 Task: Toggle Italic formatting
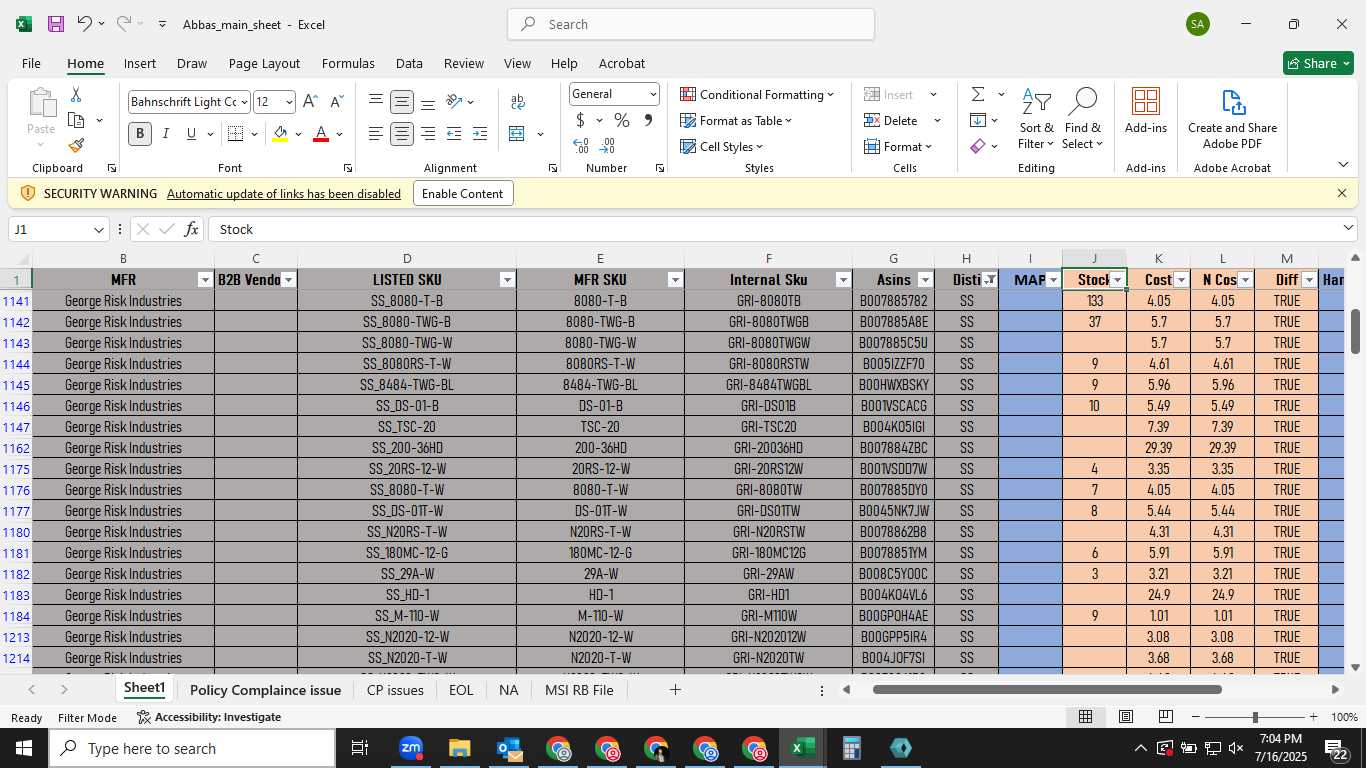[x=166, y=134]
